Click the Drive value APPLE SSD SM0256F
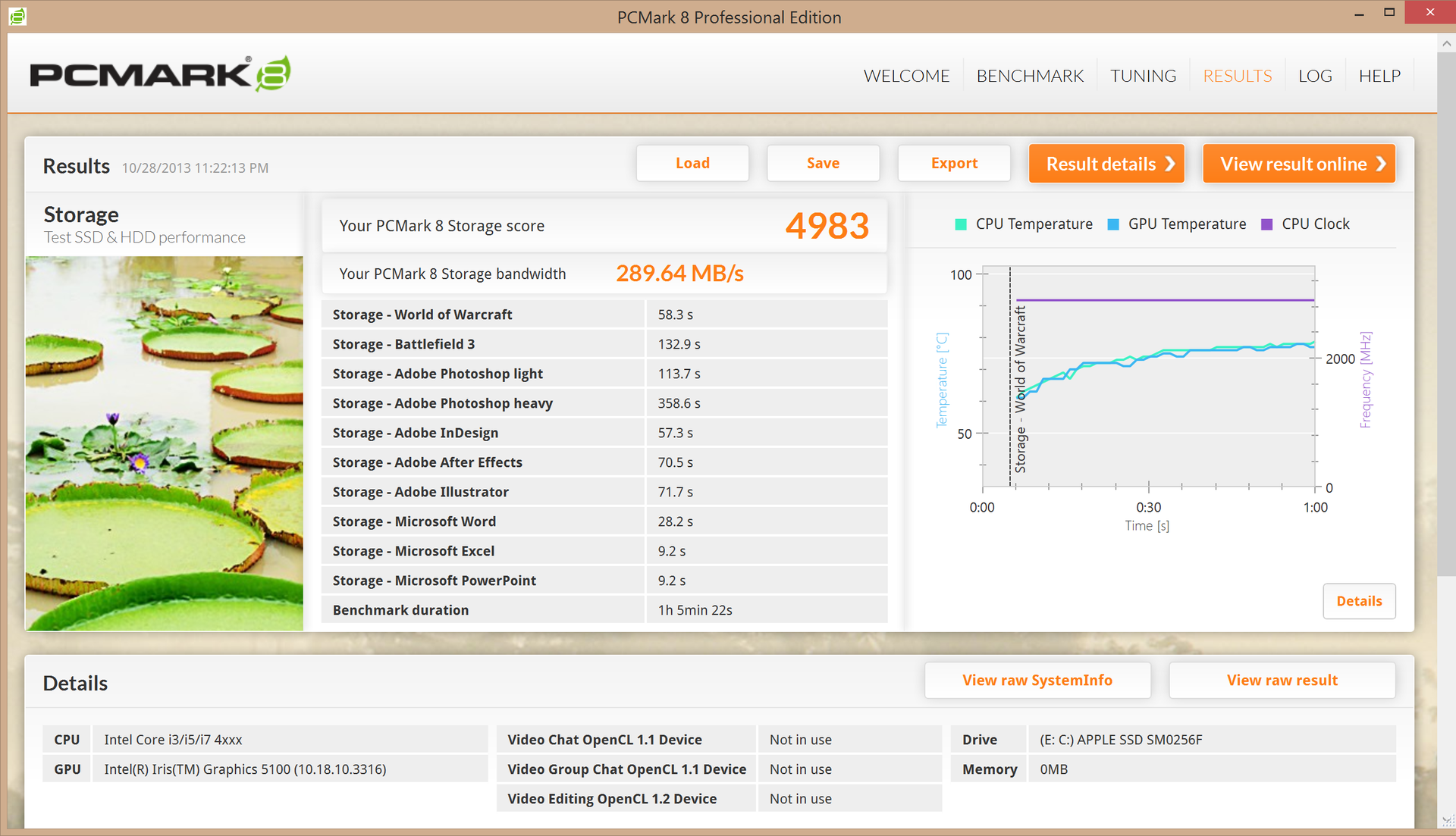The width and height of the screenshot is (1456, 836). (x=1121, y=740)
